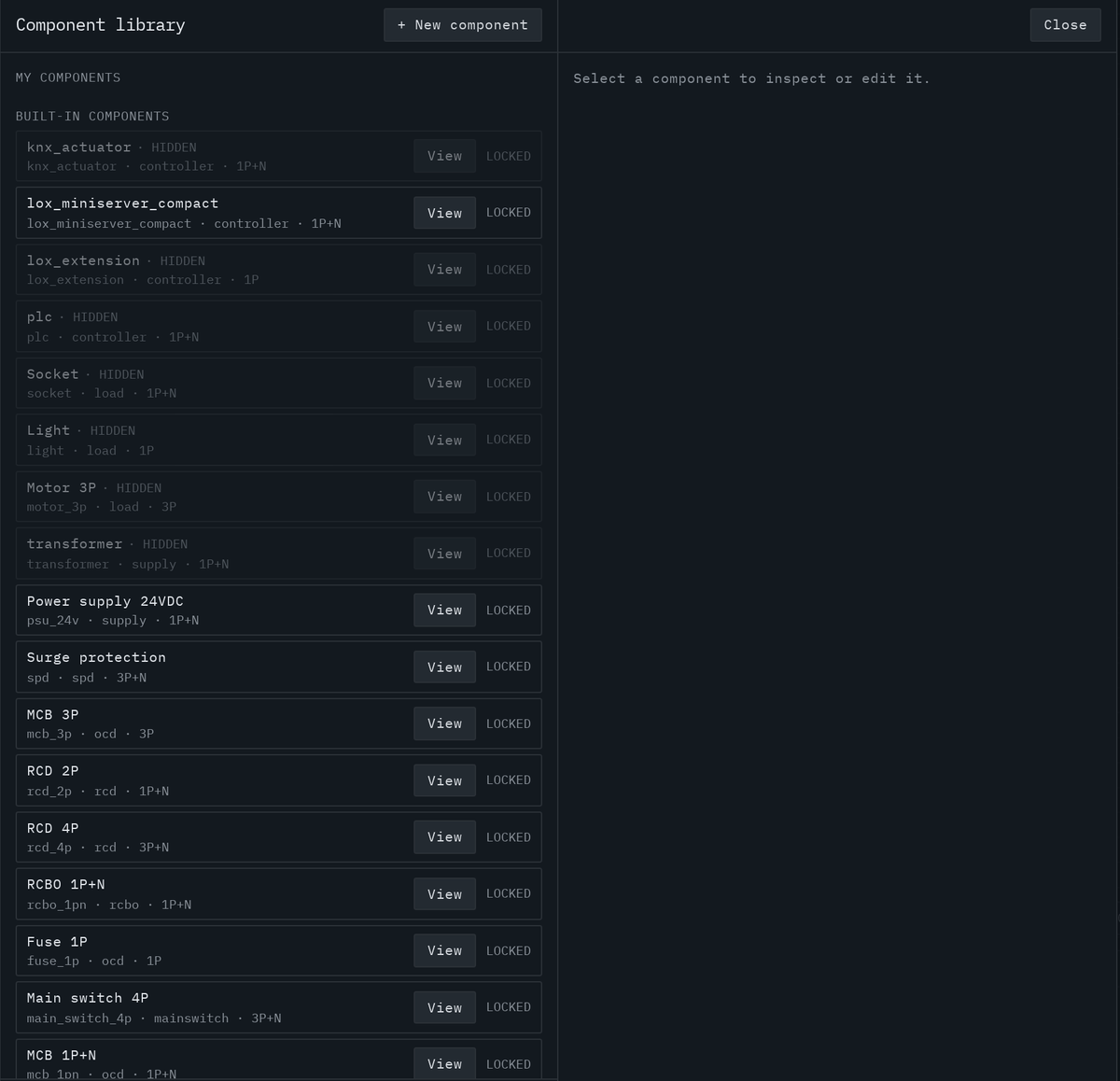This screenshot has height=1081, width=1120.
Task: Select the Socket row title
Action: [52, 374]
